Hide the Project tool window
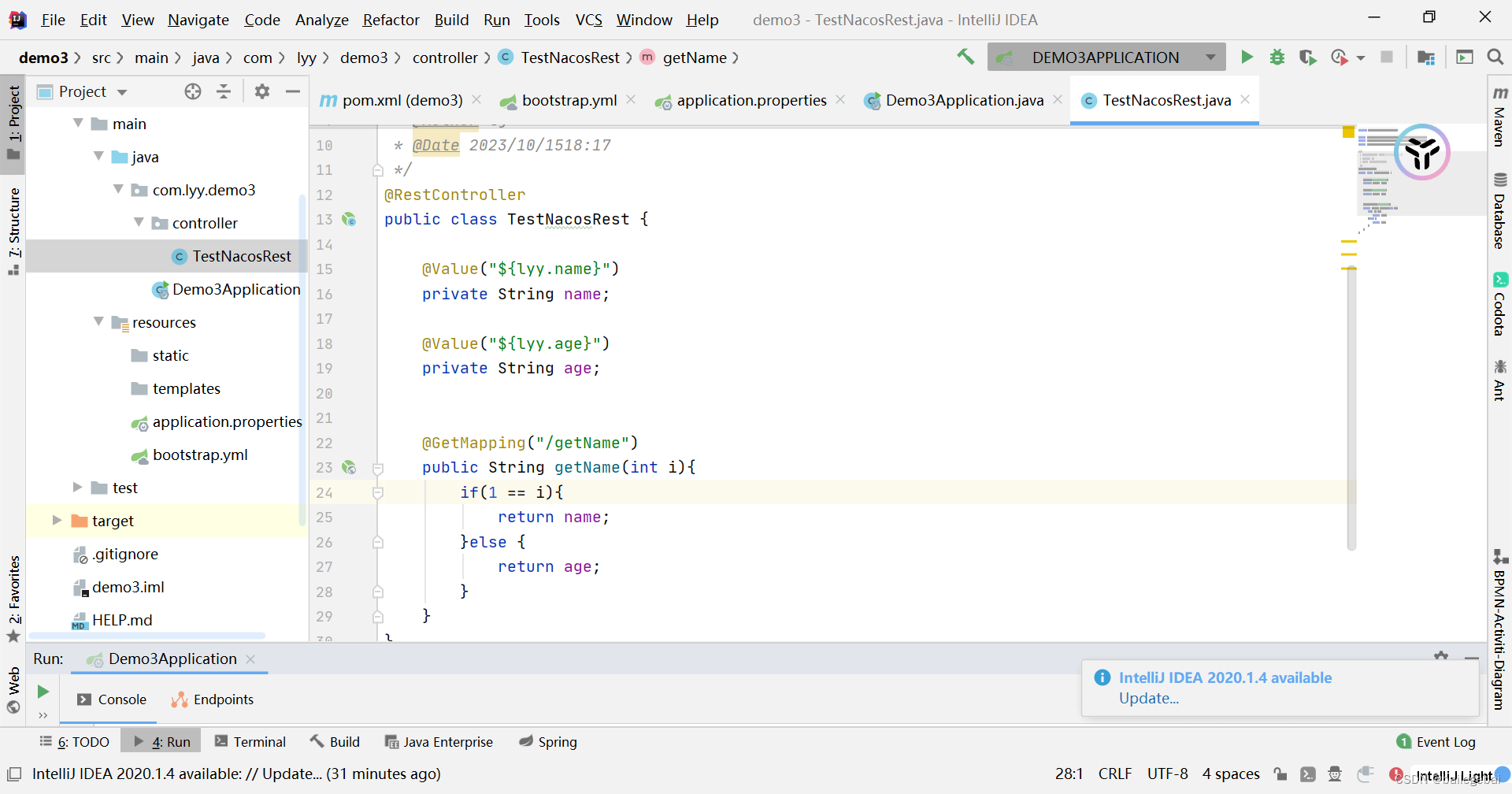This screenshot has height=794, width=1512. (x=293, y=91)
